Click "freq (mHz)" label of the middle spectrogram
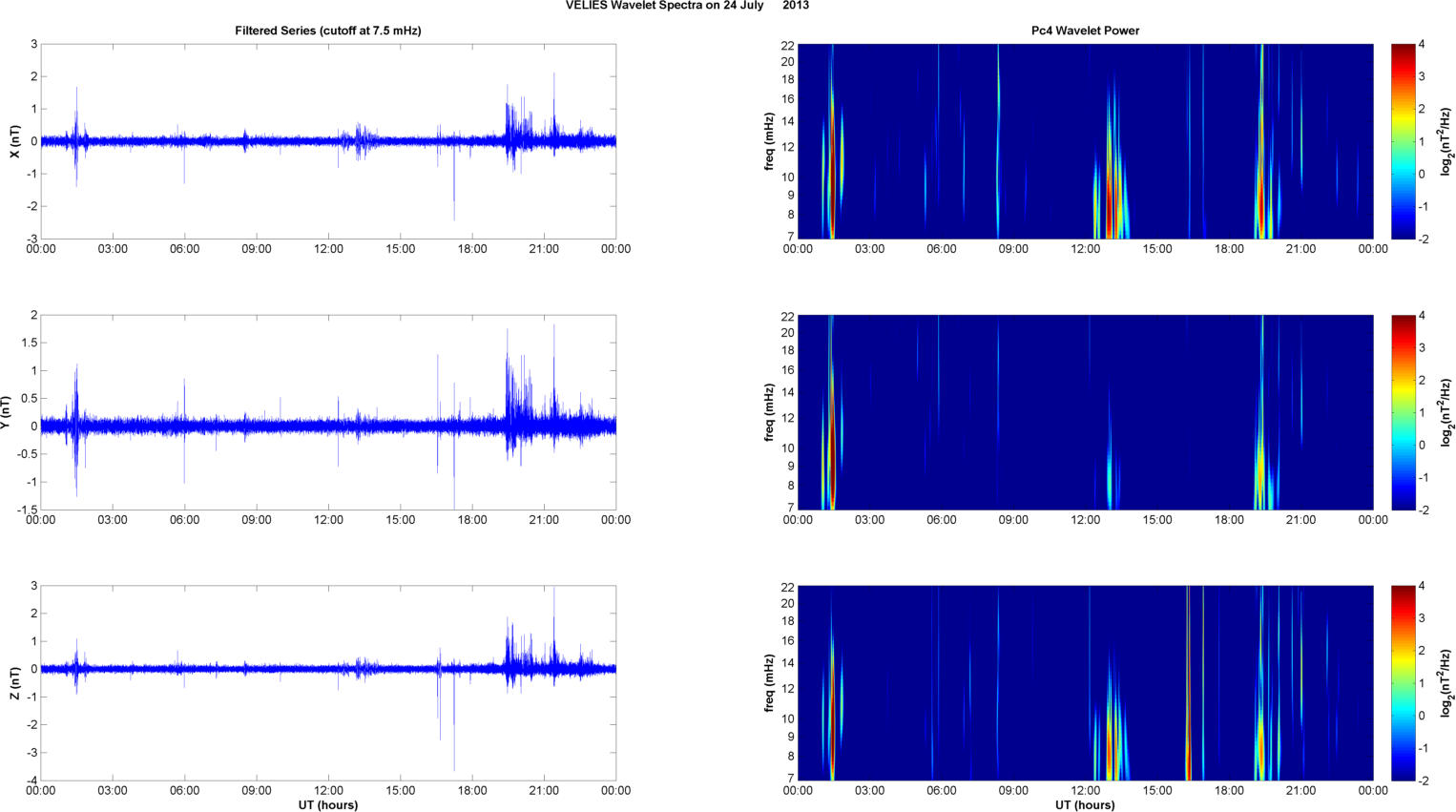Viewport: 1456px width, 812px height. click(769, 412)
